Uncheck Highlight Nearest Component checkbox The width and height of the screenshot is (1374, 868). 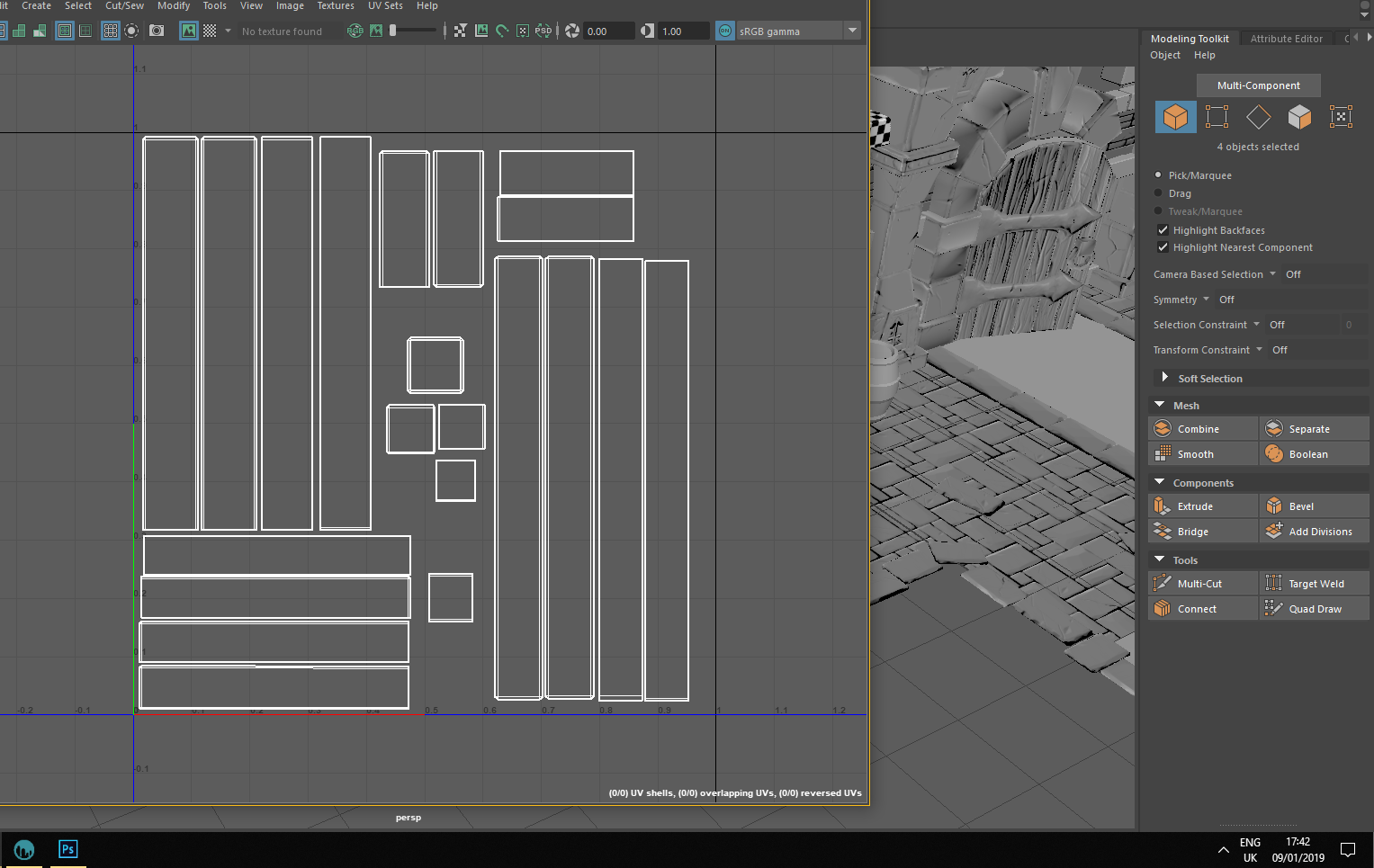click(x=1163, y=247)
